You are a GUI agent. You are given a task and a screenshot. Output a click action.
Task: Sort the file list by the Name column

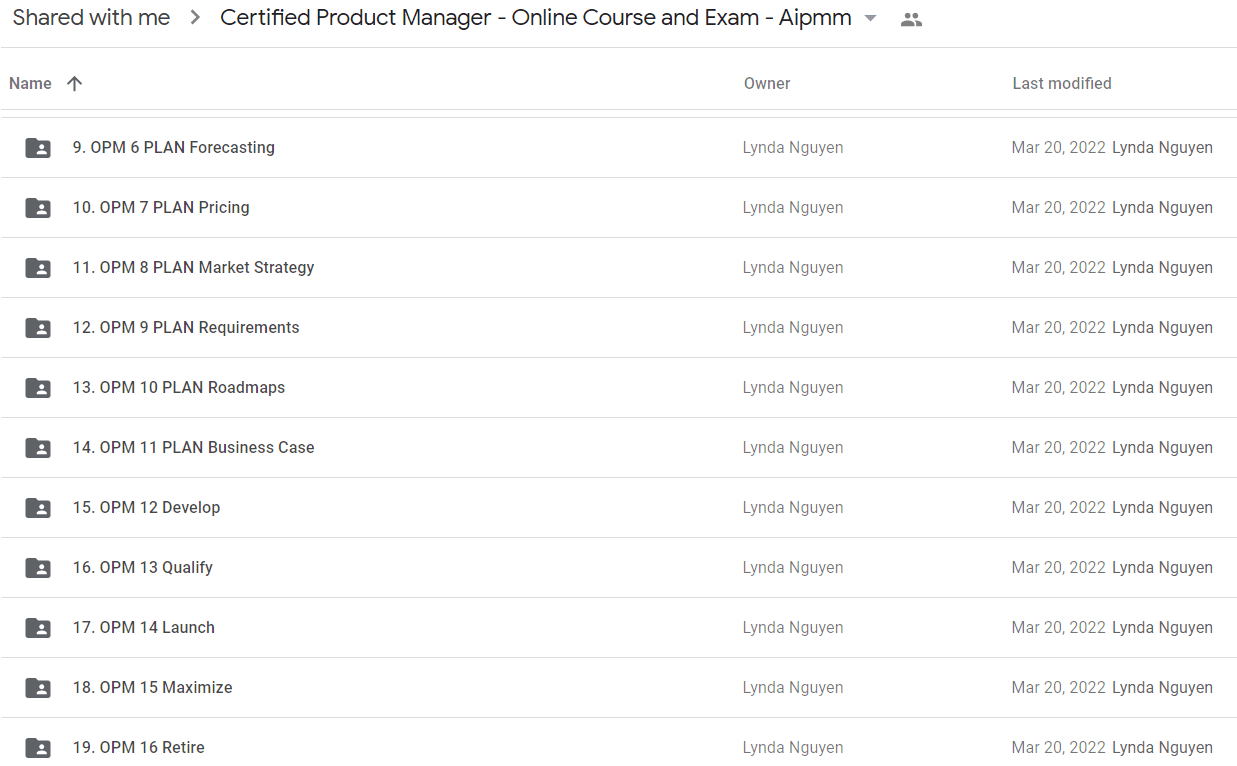(x=30, y=84)
